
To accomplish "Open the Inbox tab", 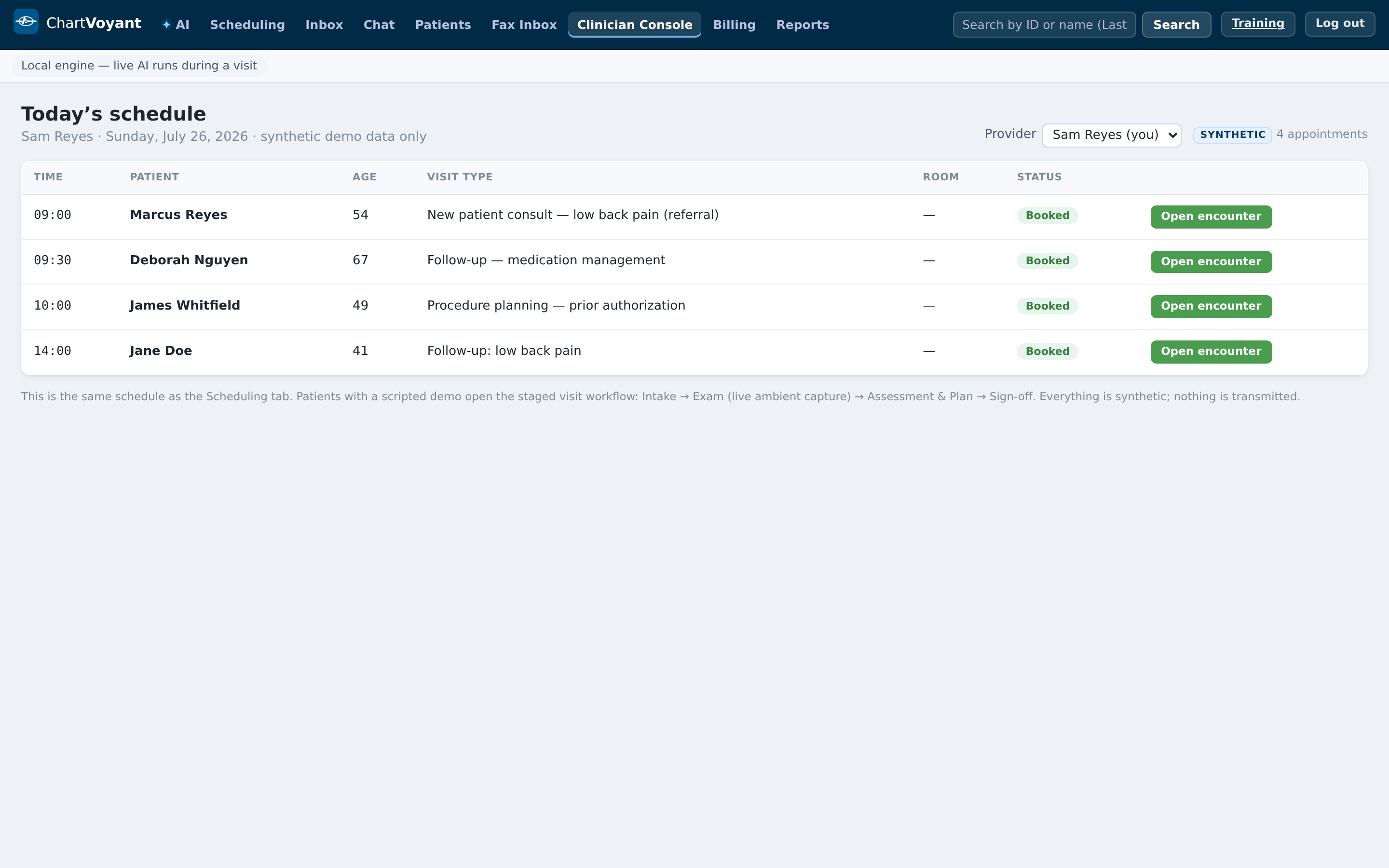I will pos(324,25).
